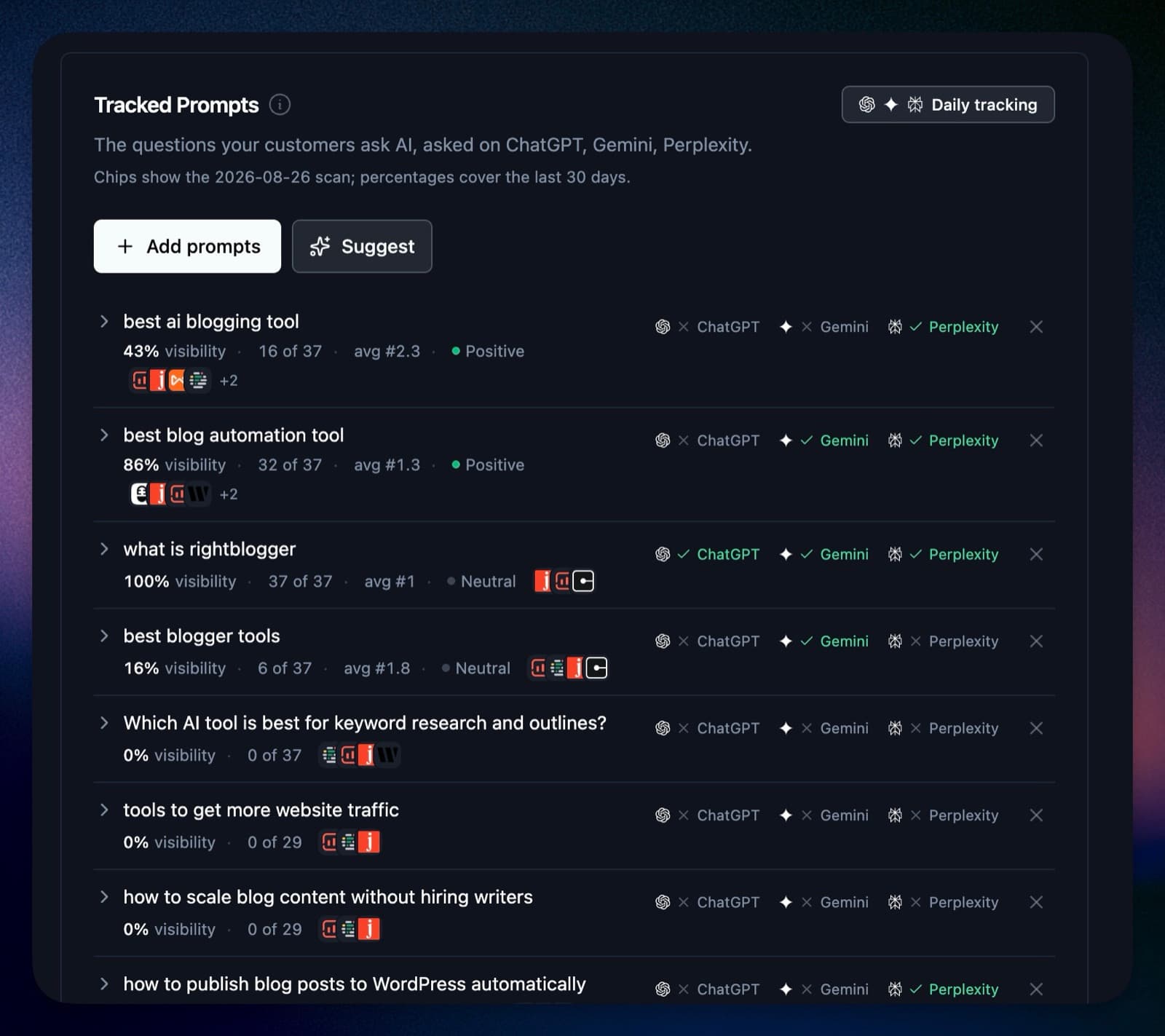The width and height of the screenshot is (1165, 1036).
Task: Click the "+2" competitors count under best ai blogging tool
Action: click(229, 381)
